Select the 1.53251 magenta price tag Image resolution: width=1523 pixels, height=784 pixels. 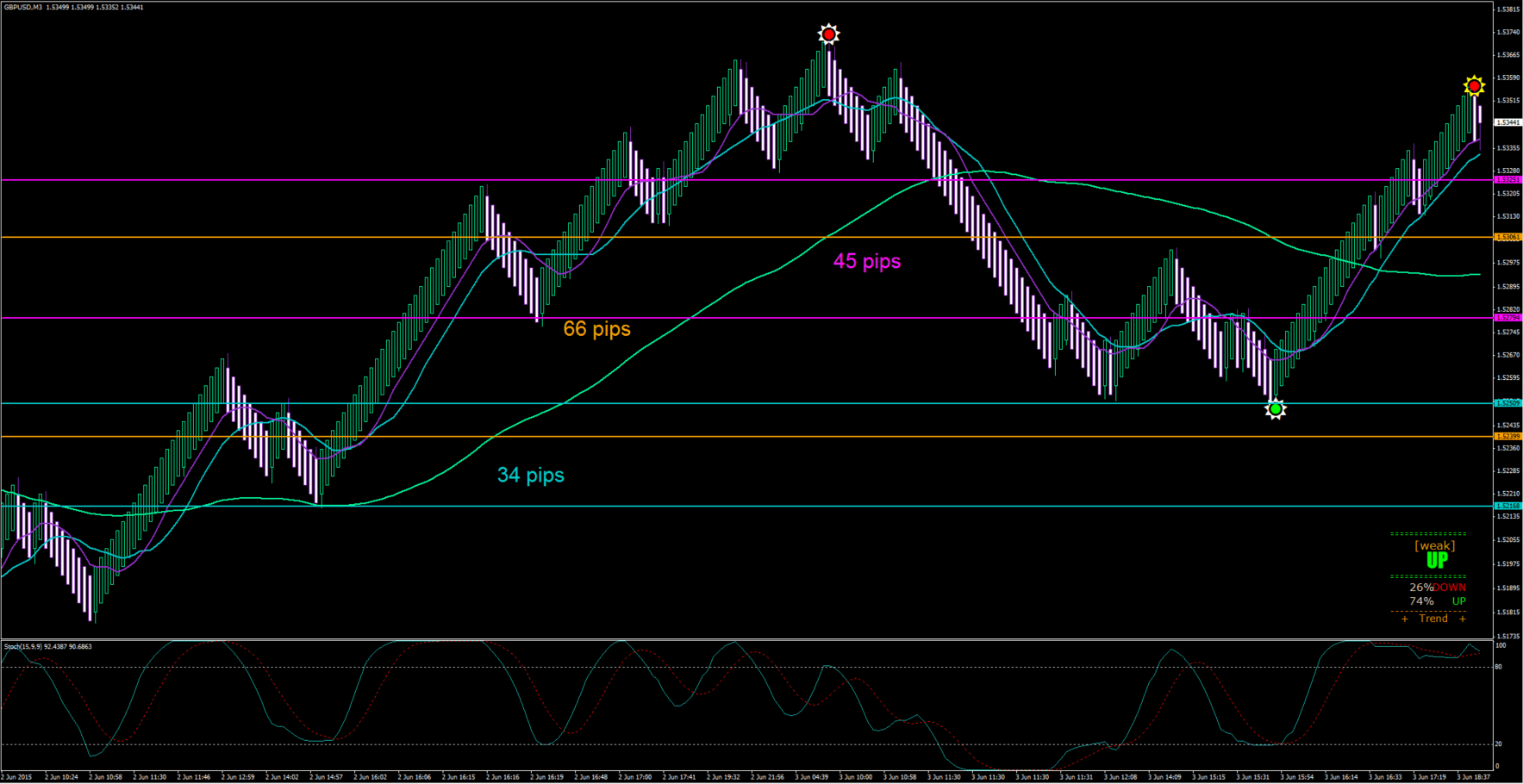click(x=1507, y=180)
